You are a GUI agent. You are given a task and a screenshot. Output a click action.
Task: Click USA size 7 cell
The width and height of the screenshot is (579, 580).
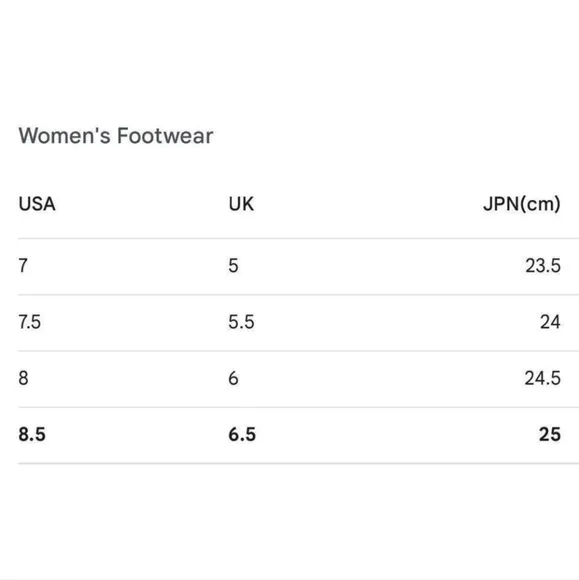pos(23,266)
